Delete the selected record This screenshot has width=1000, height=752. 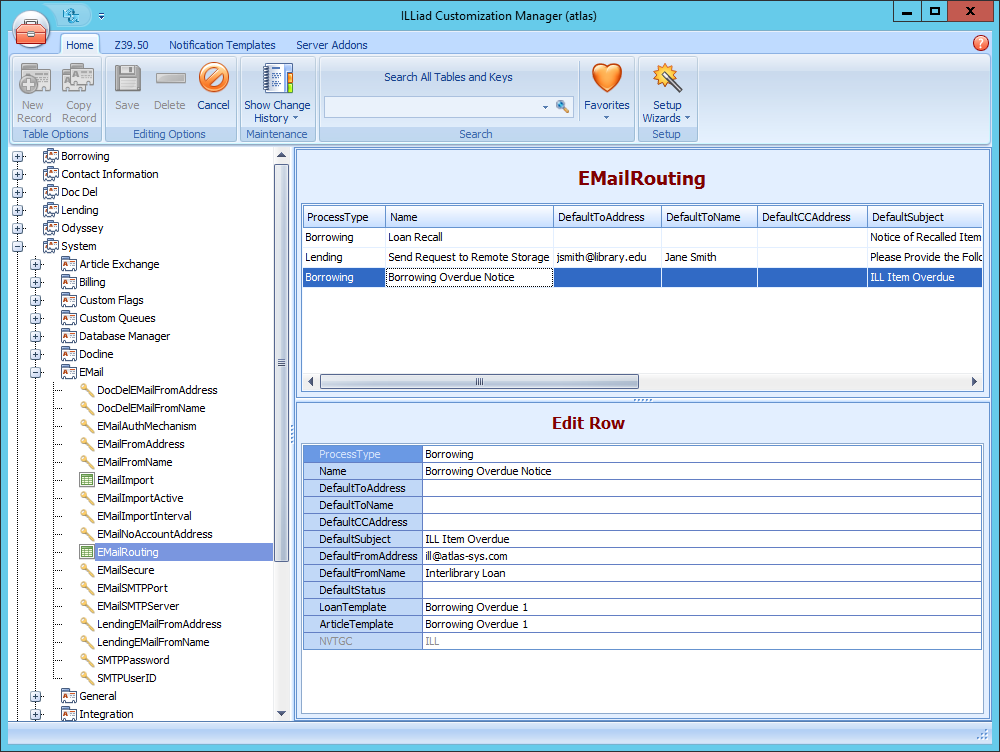pos(170,90)
